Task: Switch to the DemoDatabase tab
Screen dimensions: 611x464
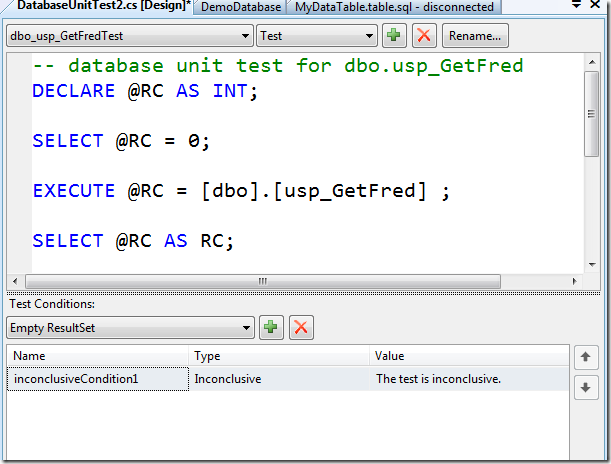Action: coord(241,7)
